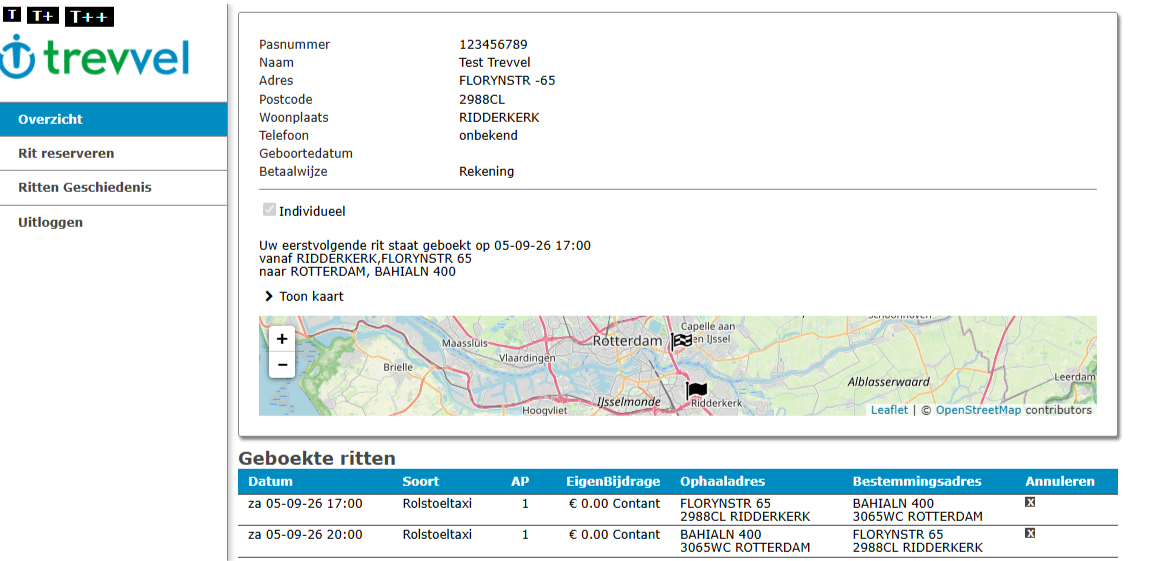Screen dimensions: 1150x561
Task: Click the black pickup flag near Ridderkerk
Action: pos(697,391)
